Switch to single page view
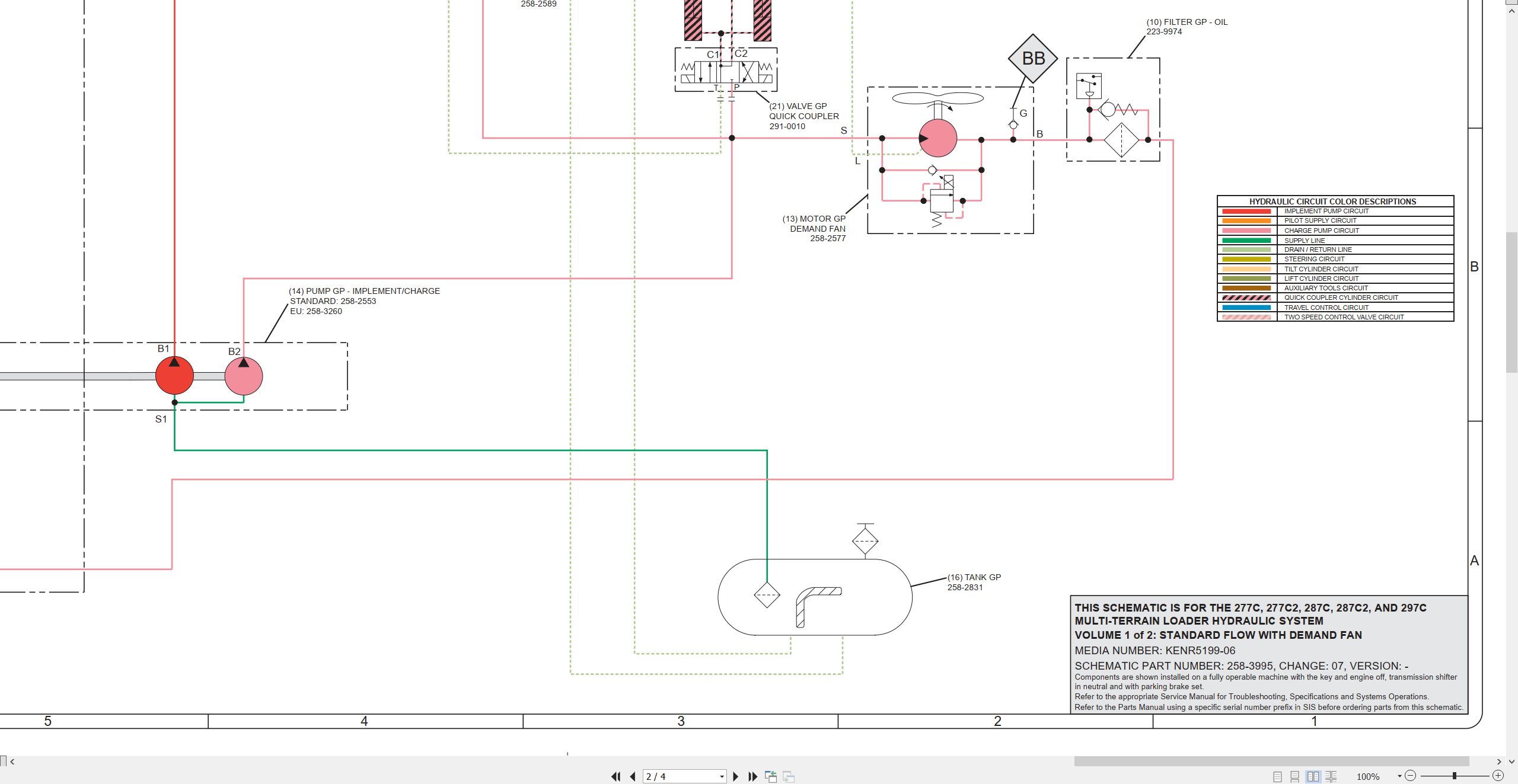The width and height of the screenshot is (1518, 784). pyautogui.click(x=1277, y=776)
